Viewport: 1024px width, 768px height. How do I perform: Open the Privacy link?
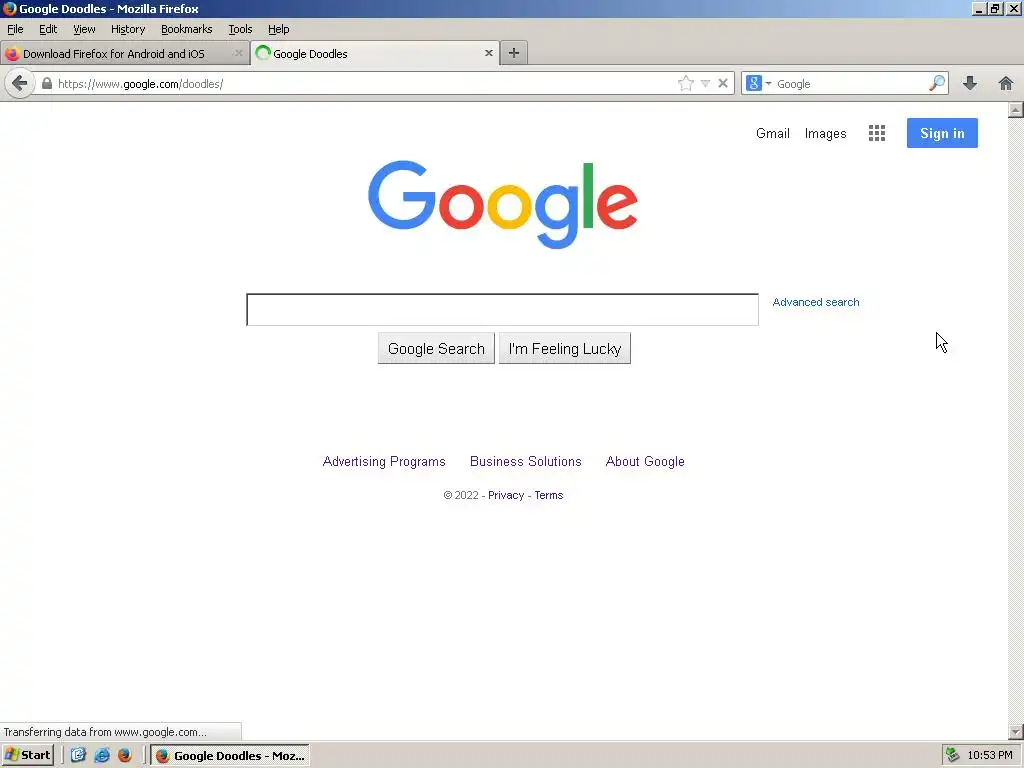point(506,495)
